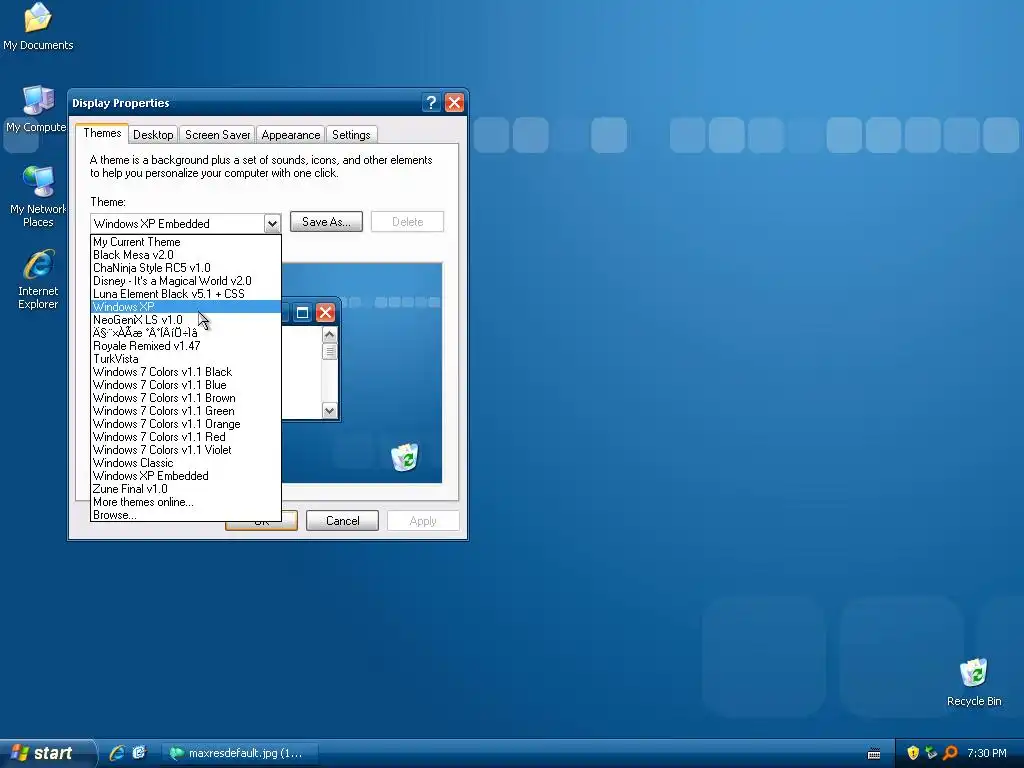The width and height of the screenshot is (1024, 768).
Task: Click the Apply button
Action: pyautogui.click(x=423, y=520)
